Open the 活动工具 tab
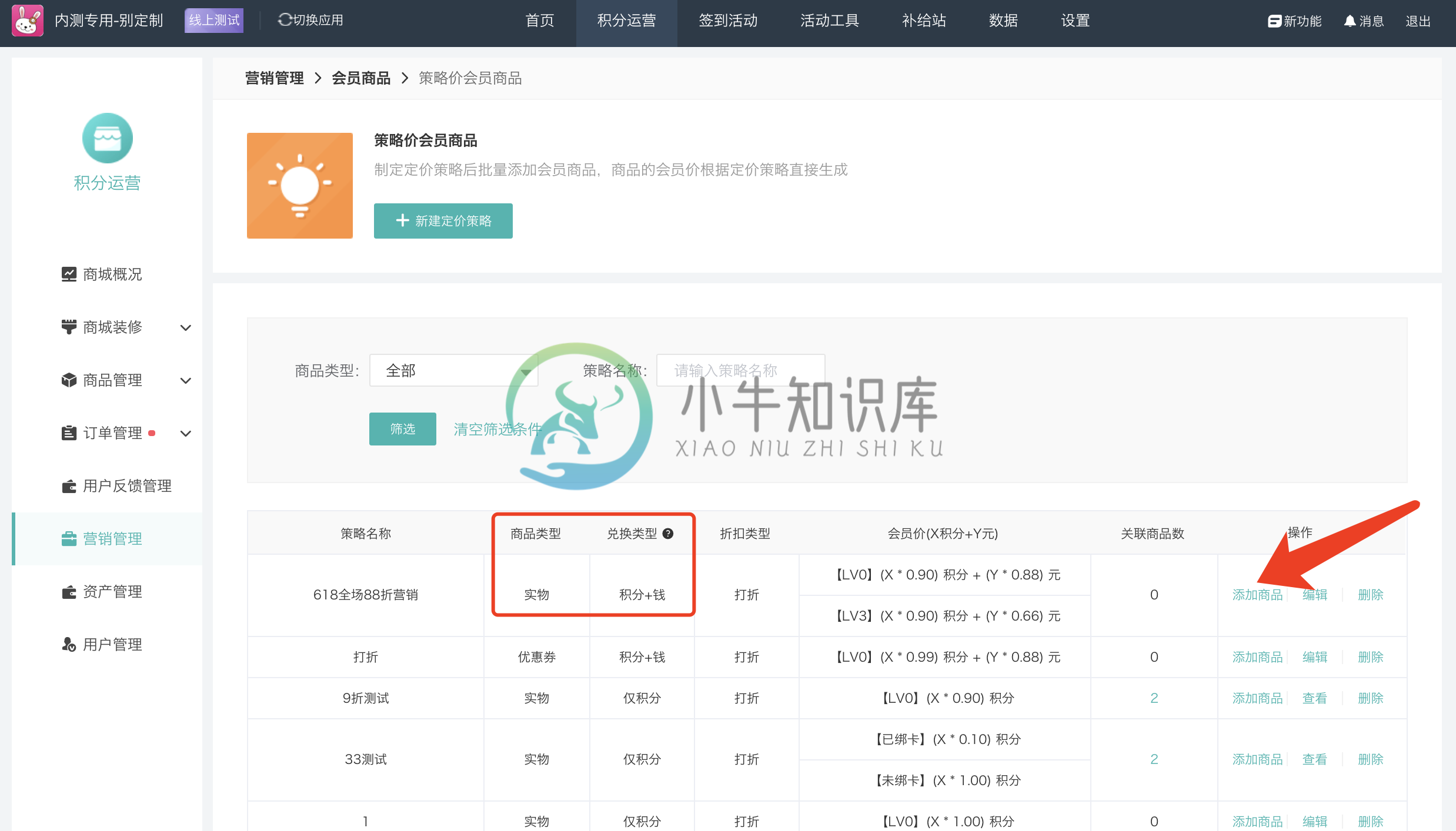 [x=830, y=21]
